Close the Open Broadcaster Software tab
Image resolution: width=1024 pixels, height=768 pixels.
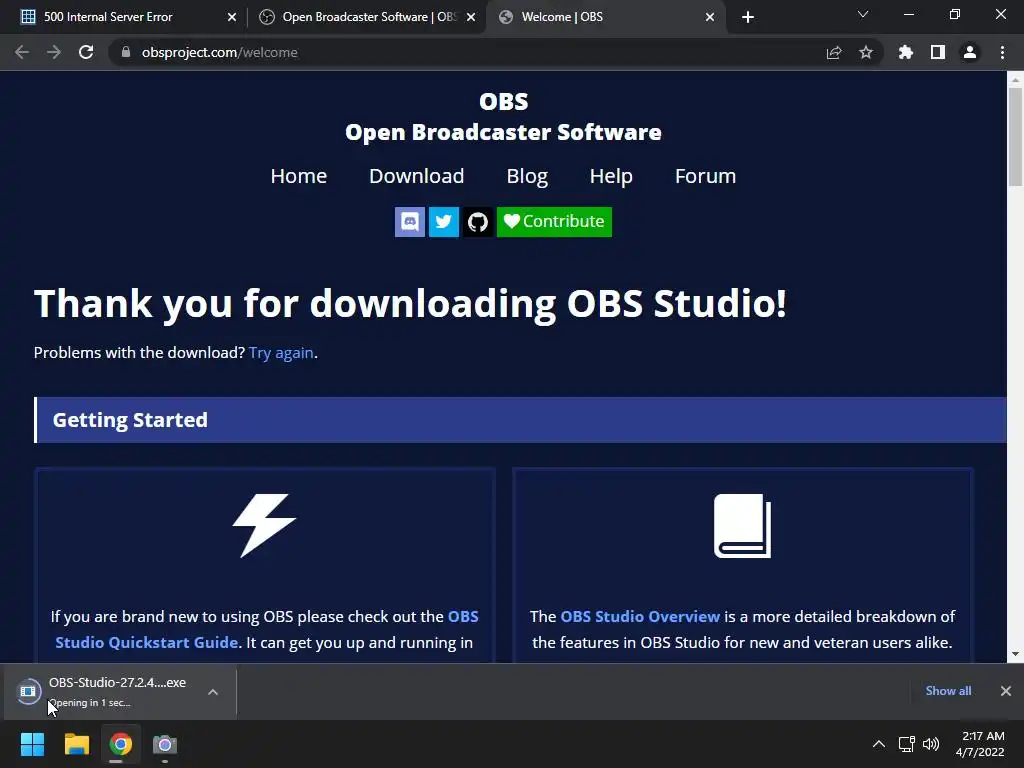pyautogui.click(x=471, y=17)
